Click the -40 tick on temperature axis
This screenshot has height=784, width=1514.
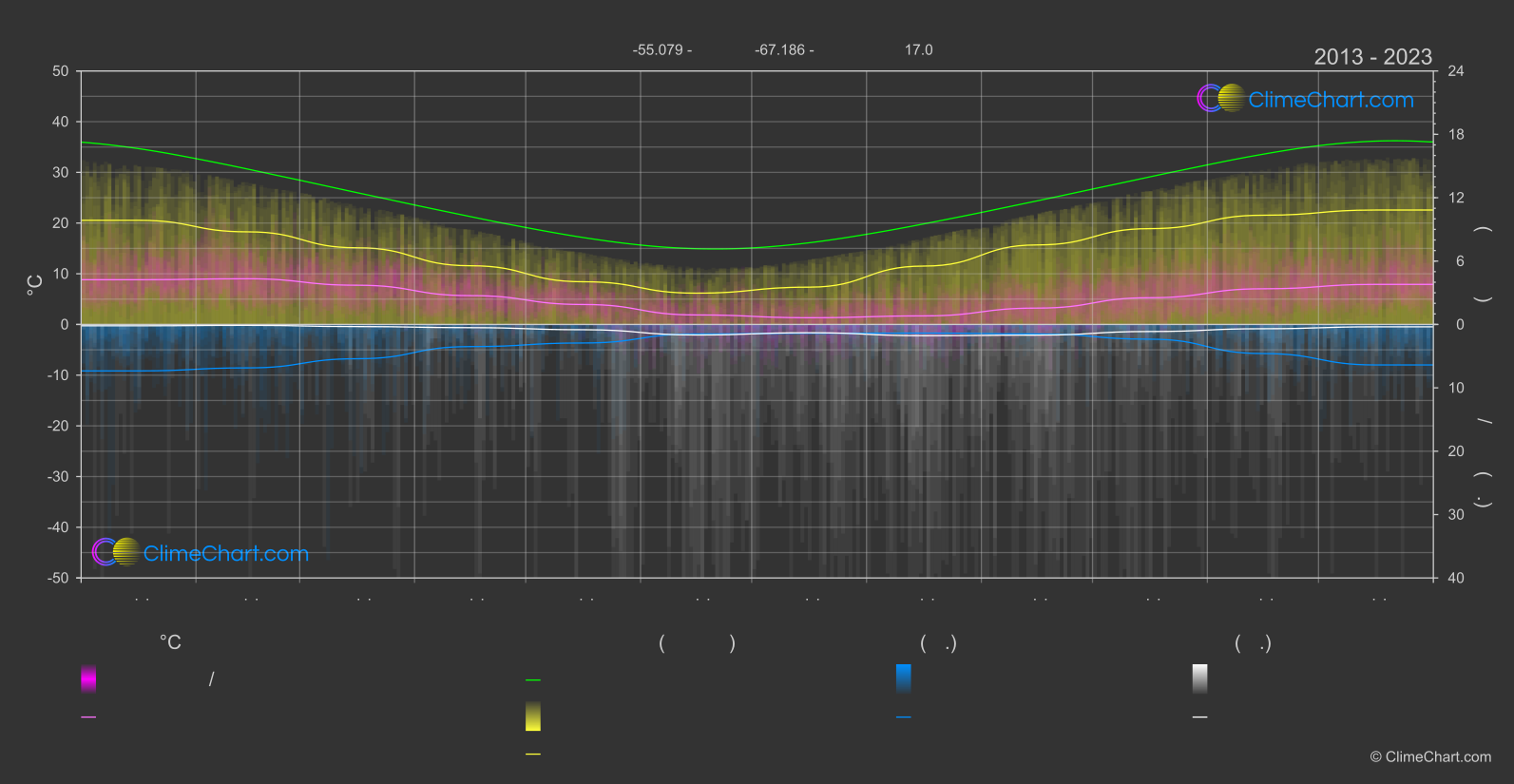pyautogui.click(x=58, y=527)
